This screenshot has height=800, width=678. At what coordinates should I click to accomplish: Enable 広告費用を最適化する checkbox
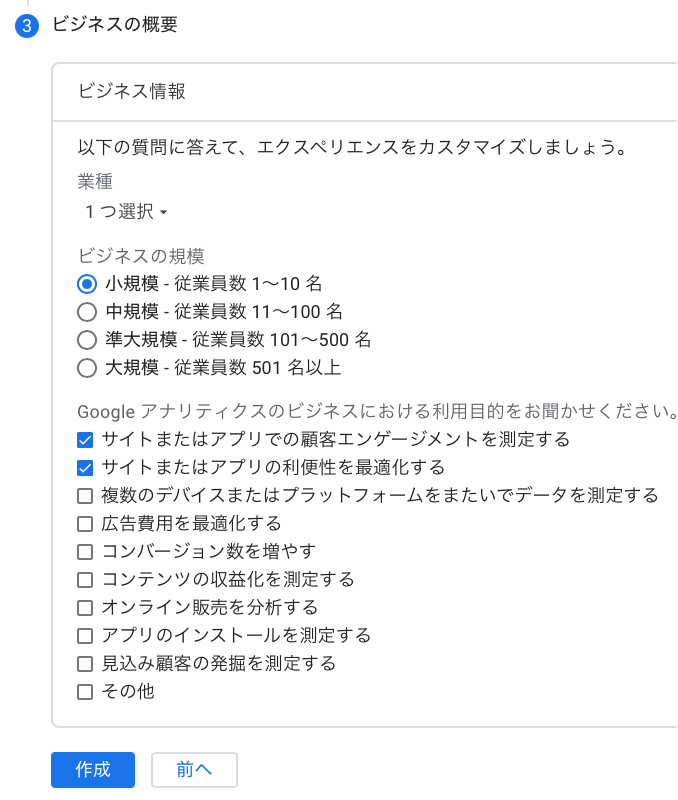click(x=85, y=523)
